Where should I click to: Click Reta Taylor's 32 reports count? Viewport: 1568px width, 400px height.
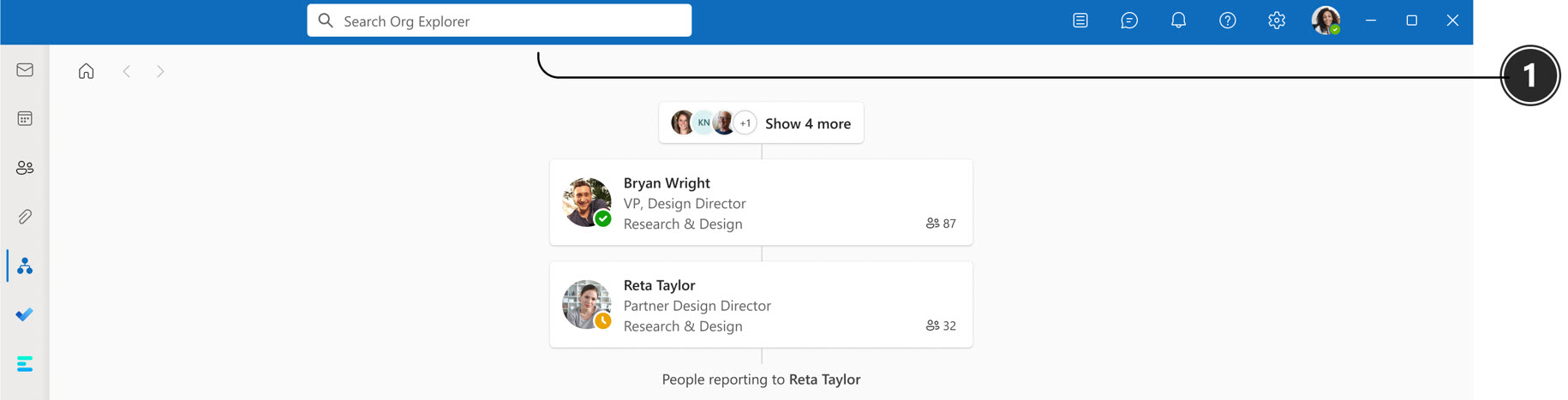click(941, 325)
